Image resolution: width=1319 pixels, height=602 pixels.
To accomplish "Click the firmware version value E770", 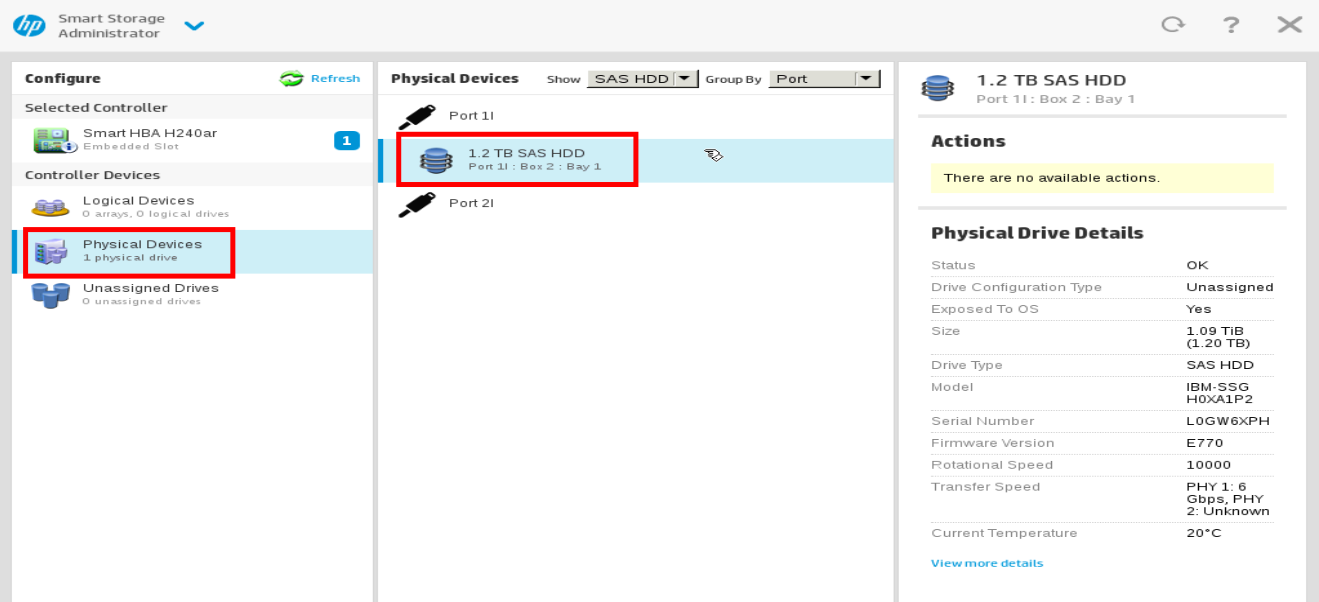I will 1205,443.
